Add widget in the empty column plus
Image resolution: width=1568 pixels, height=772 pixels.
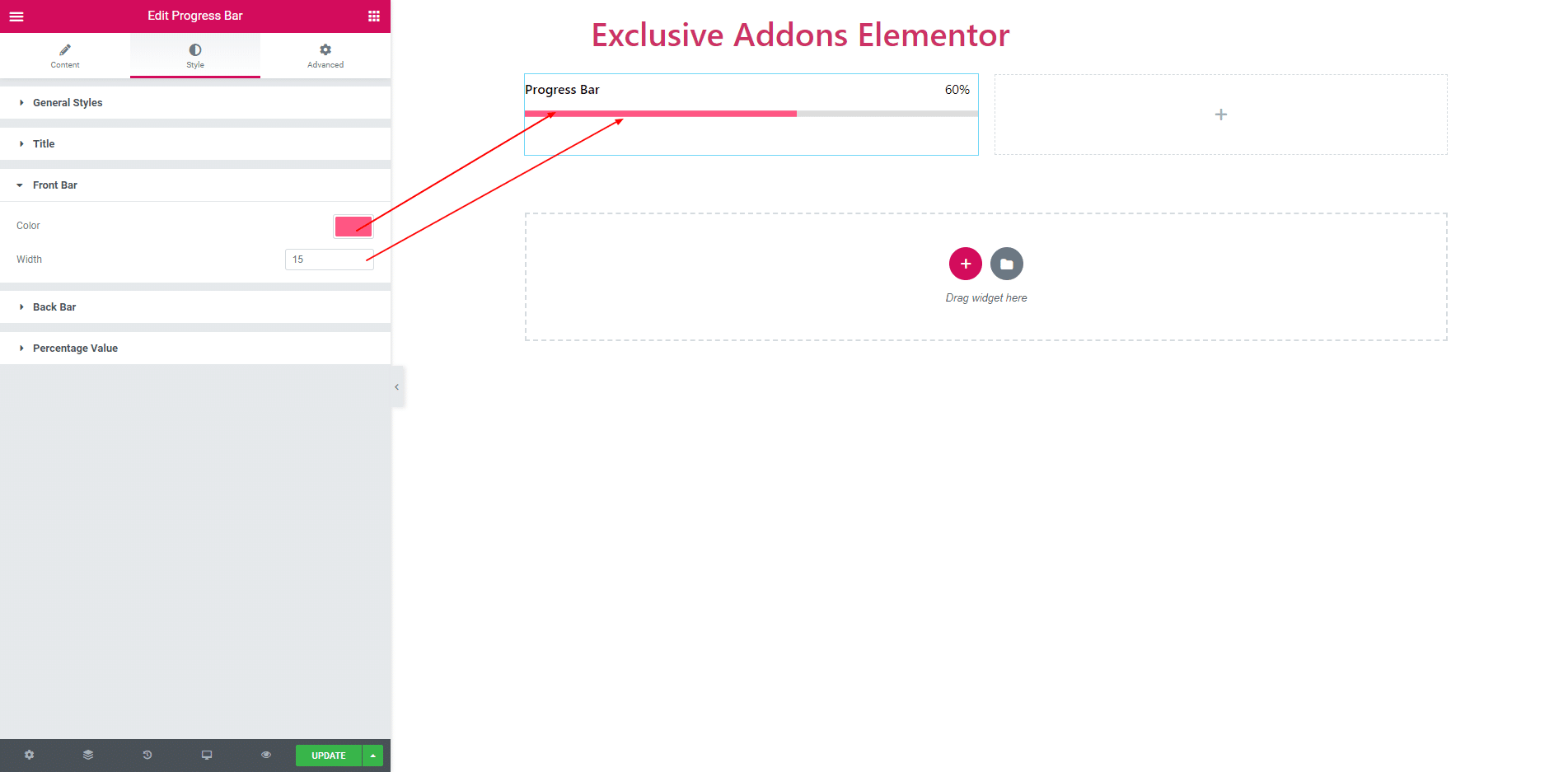point(1221,115)
